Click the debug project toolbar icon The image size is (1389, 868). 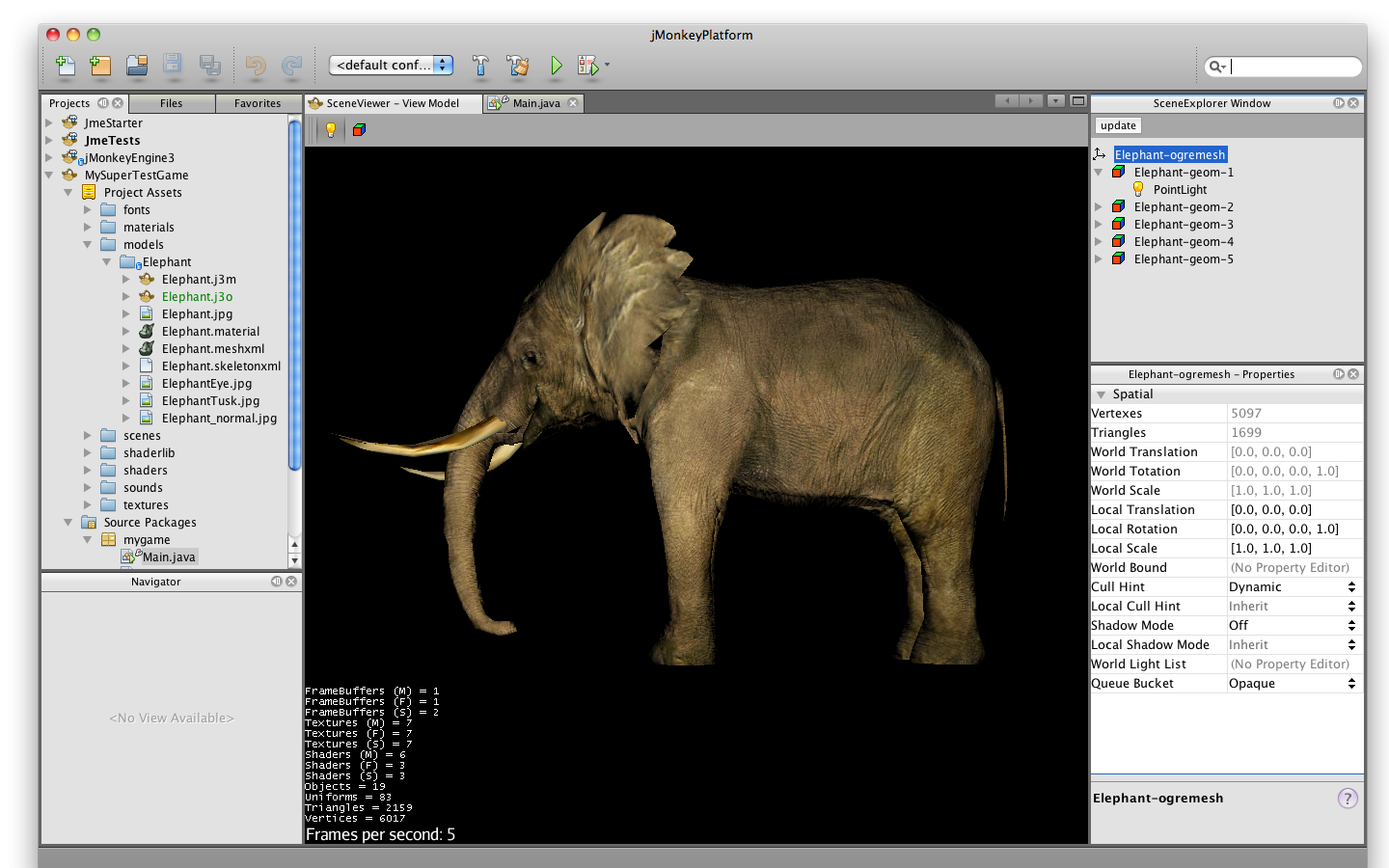[x=588, y=66]
